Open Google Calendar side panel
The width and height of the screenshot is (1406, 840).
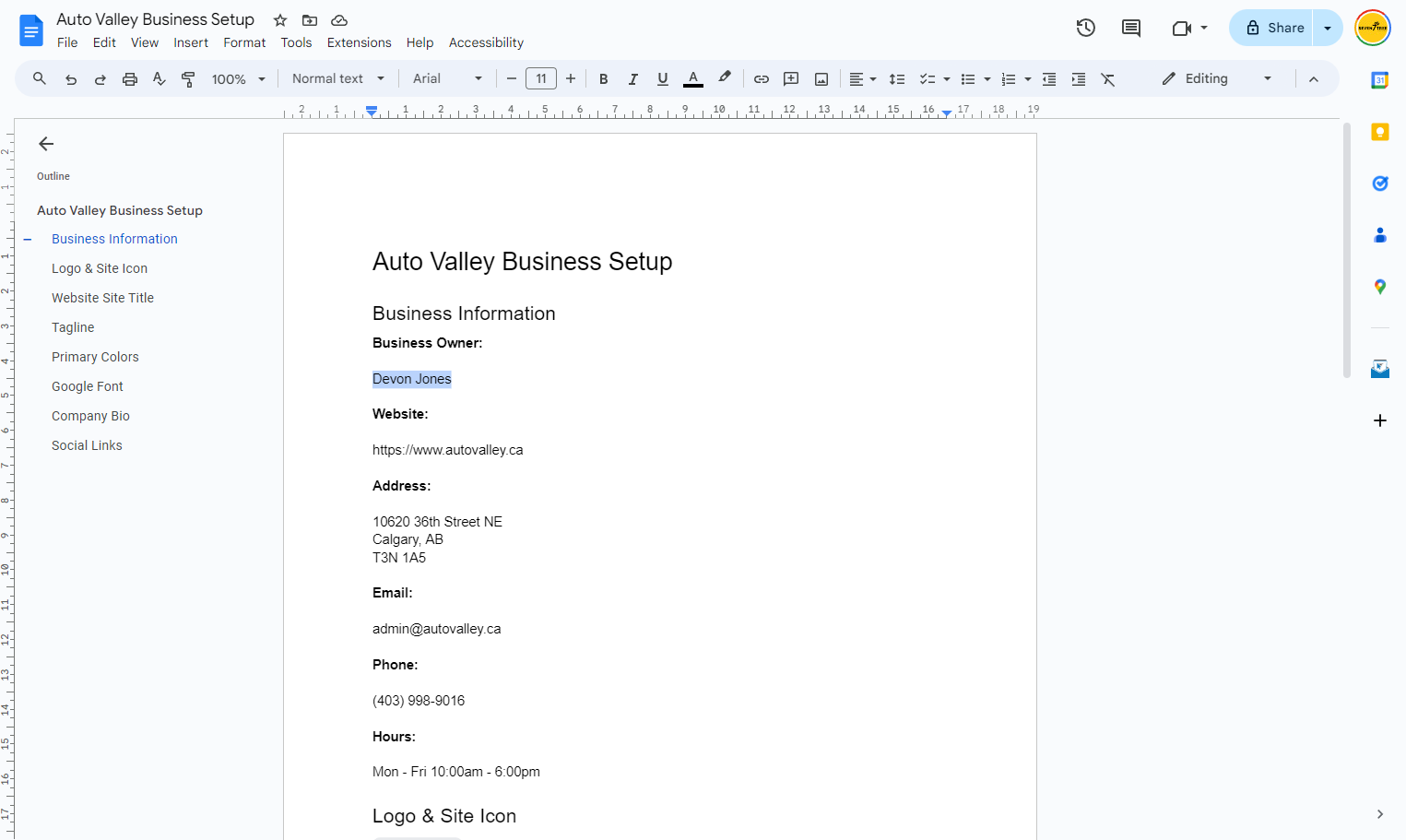[x=1380, y=80]
